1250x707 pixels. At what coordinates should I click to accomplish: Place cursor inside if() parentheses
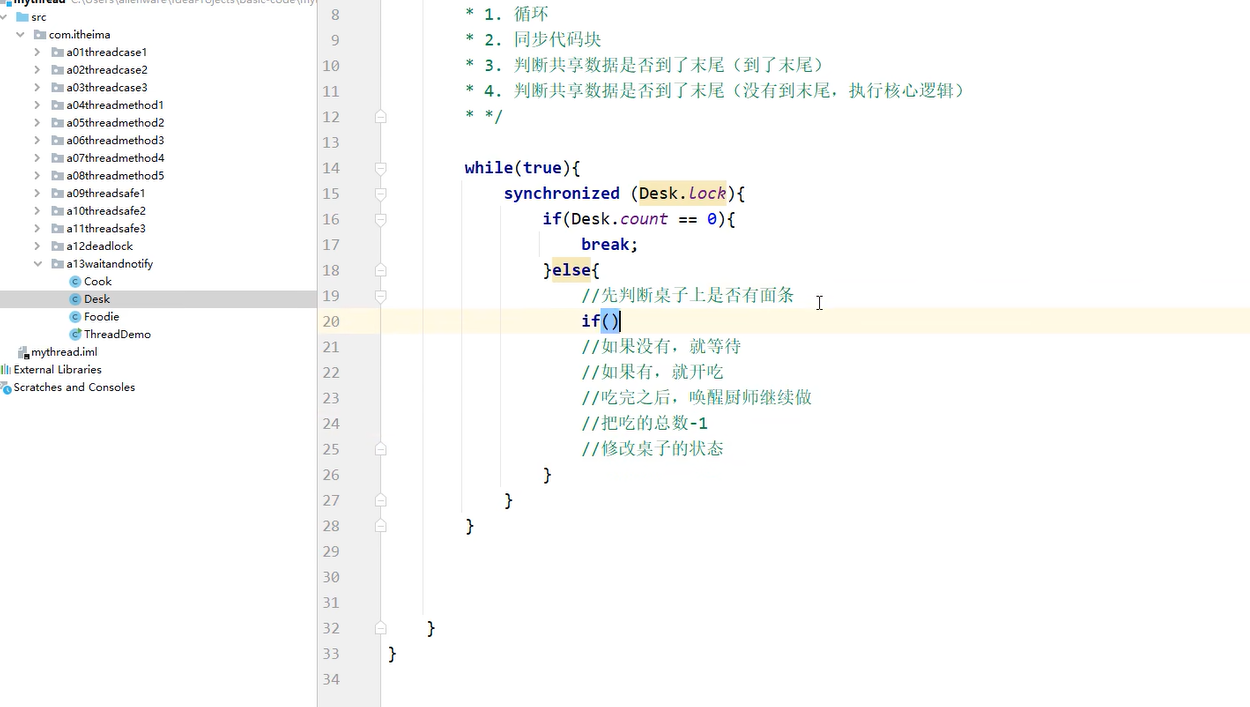pyautogui.click(x=611, y=321)
